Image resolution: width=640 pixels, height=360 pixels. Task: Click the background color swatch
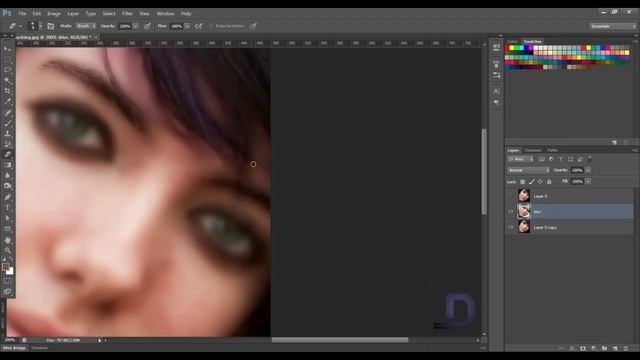tap(11, 271)
